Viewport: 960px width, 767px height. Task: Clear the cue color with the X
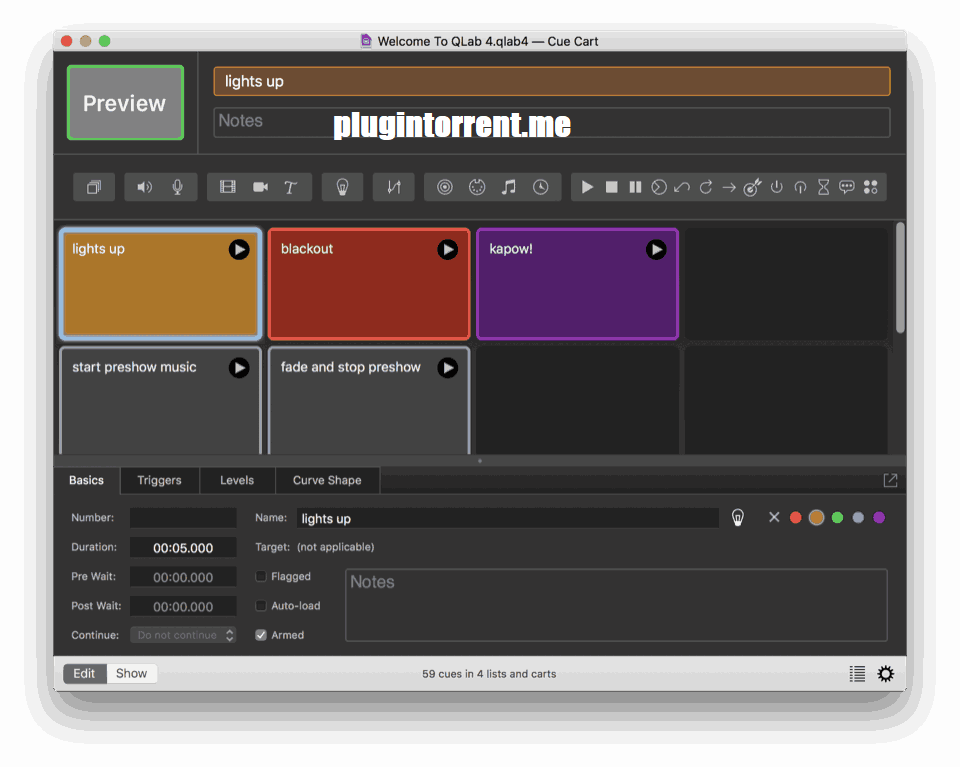[x=774, y=518]
